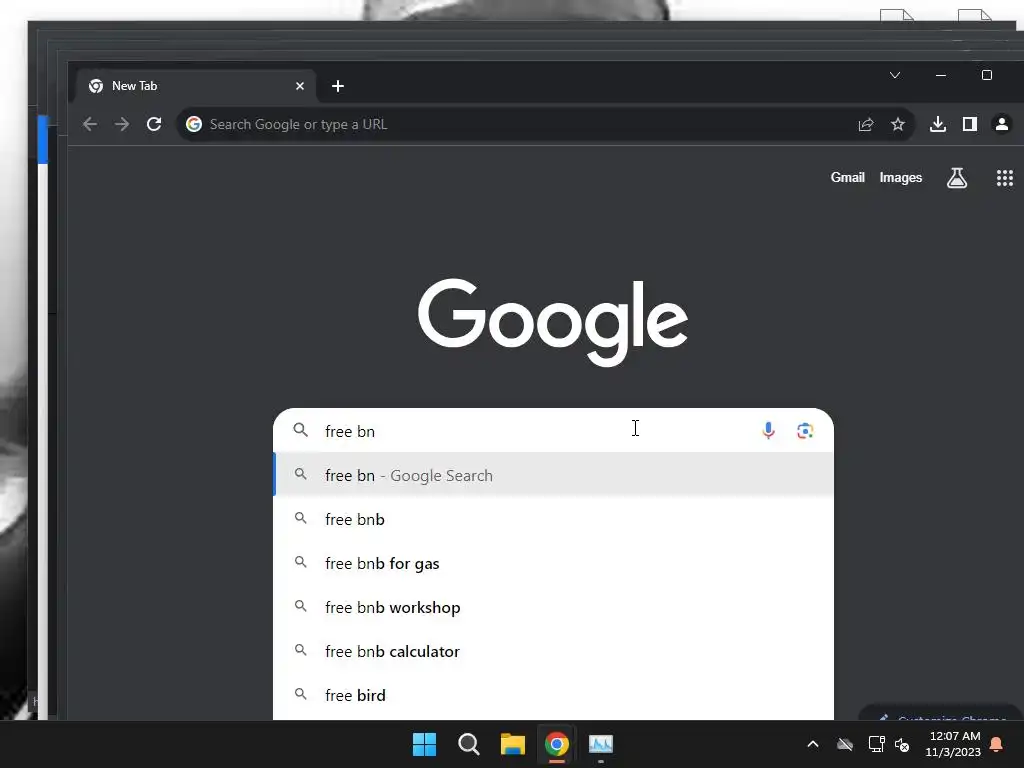Image resolution: width=1024 pixels, height=768 pixels.
Task: Choose suggestion free bnb for gas
Action: tap(553, 563)
